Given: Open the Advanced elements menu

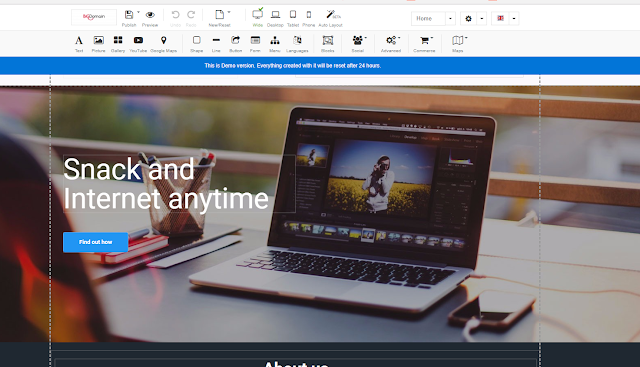Looking at the screenshot, I should click(x=391, y=40).
